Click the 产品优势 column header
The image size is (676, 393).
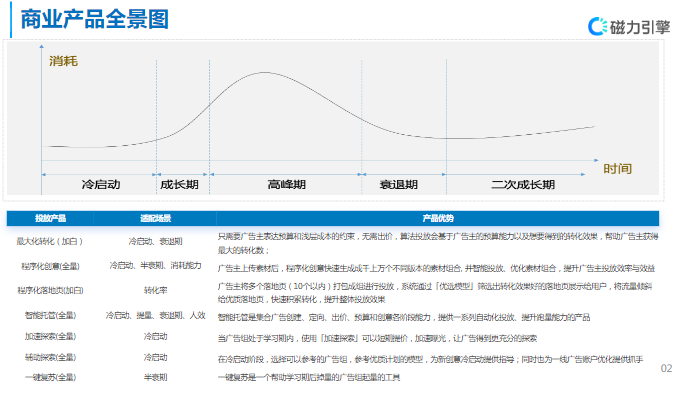point(438,218)
